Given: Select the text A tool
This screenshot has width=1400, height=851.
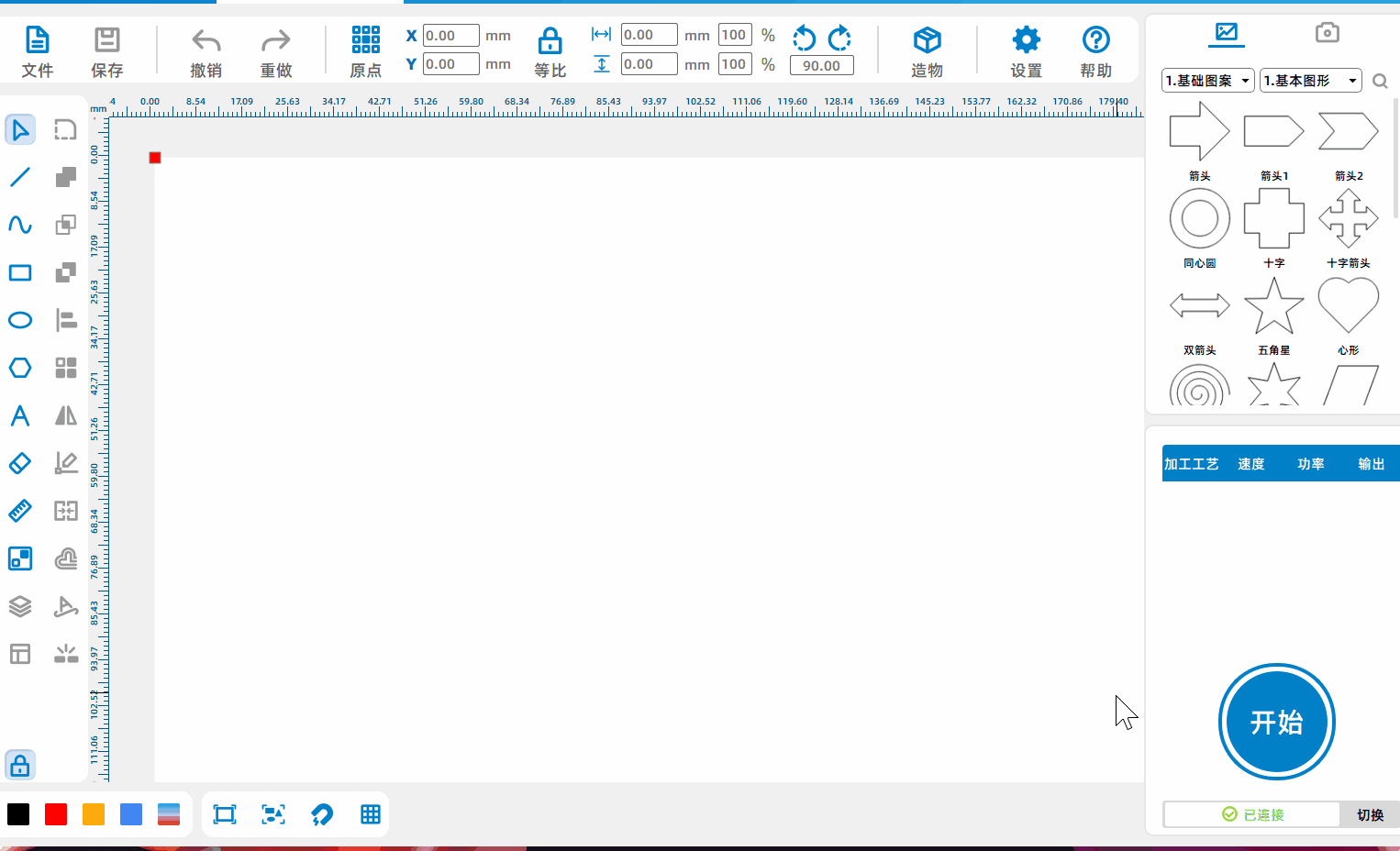Looking at the screenshot, I should coord(20,415).
